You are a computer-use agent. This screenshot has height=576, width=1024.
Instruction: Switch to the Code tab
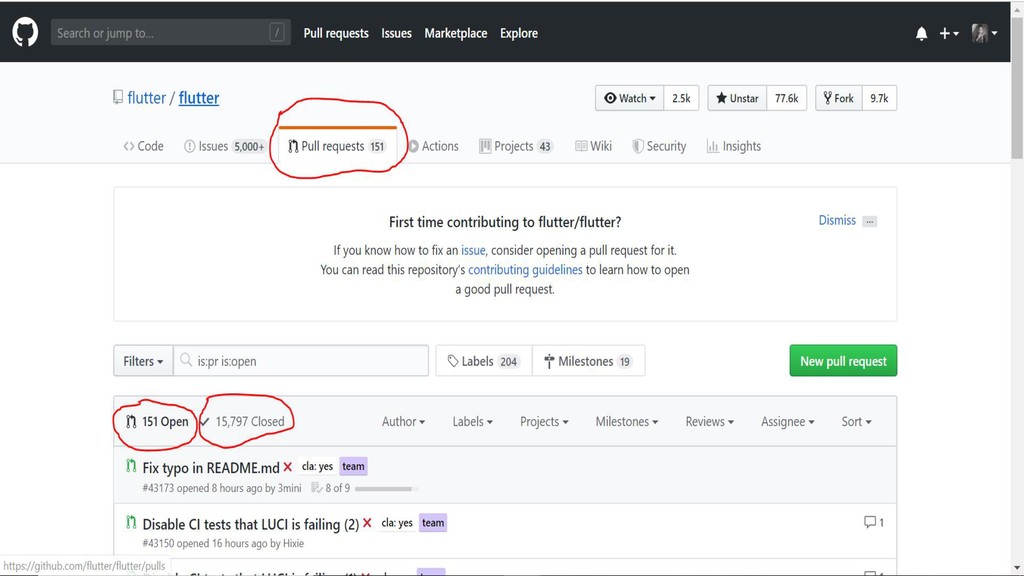tap(144, 146)
